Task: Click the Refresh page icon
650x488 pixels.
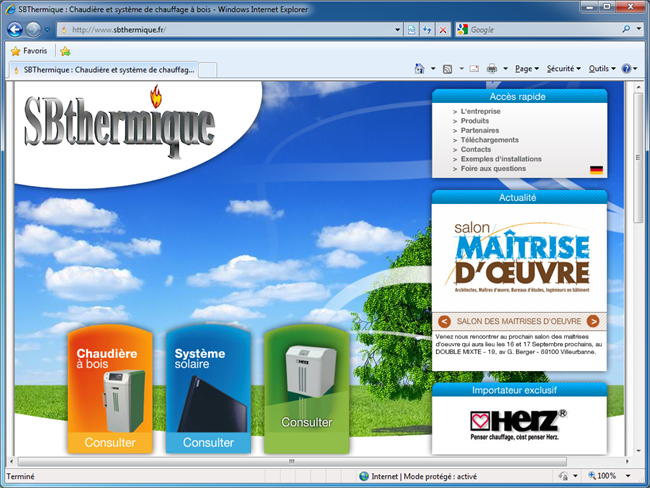Action: [x=427, y=30]
